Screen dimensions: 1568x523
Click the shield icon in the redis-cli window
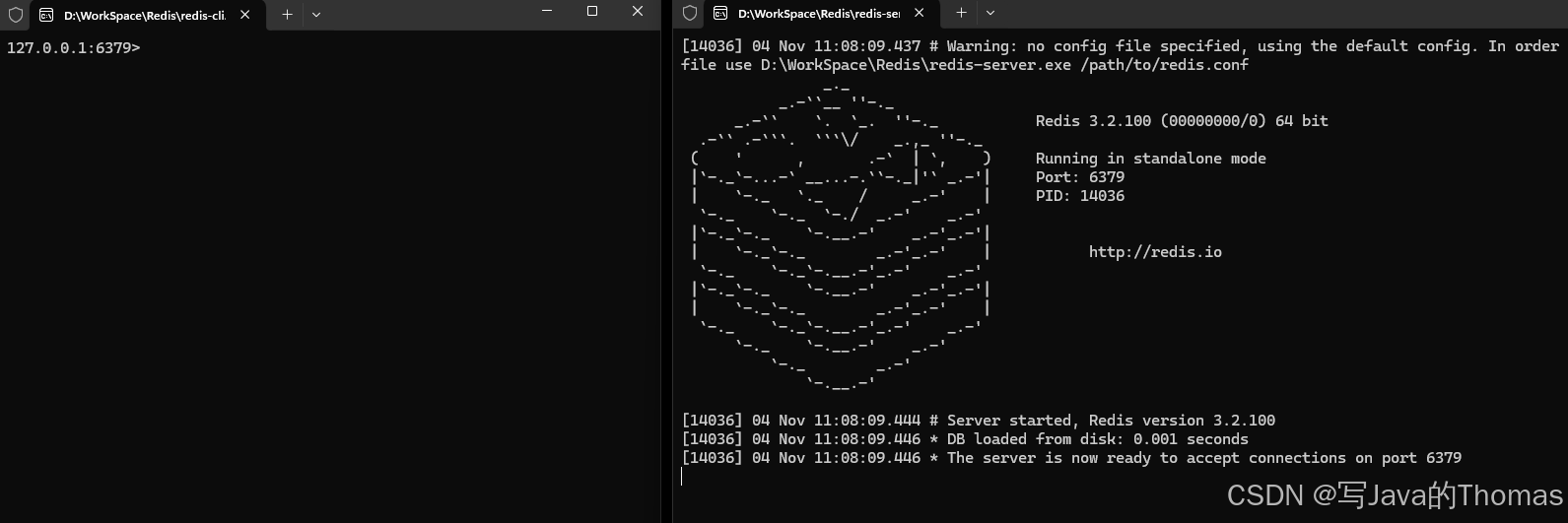pyautogui.click(x=16, y=15)
